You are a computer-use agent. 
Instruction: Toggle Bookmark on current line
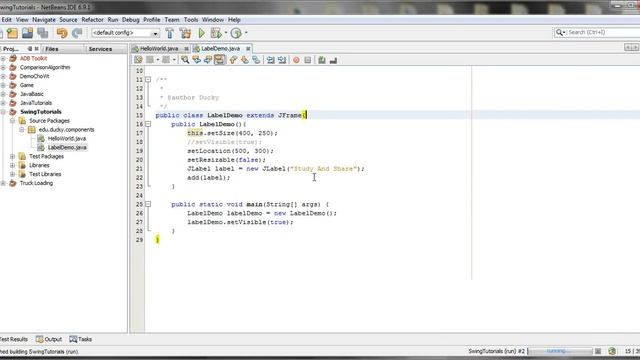point(256,60)
